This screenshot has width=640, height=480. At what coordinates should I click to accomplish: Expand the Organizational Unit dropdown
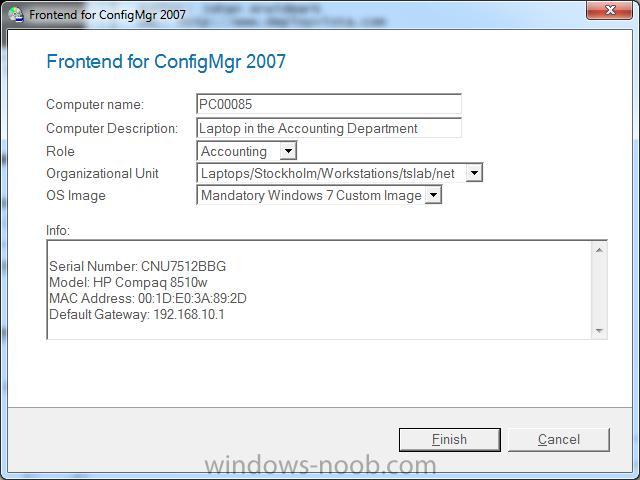(474, 173)
